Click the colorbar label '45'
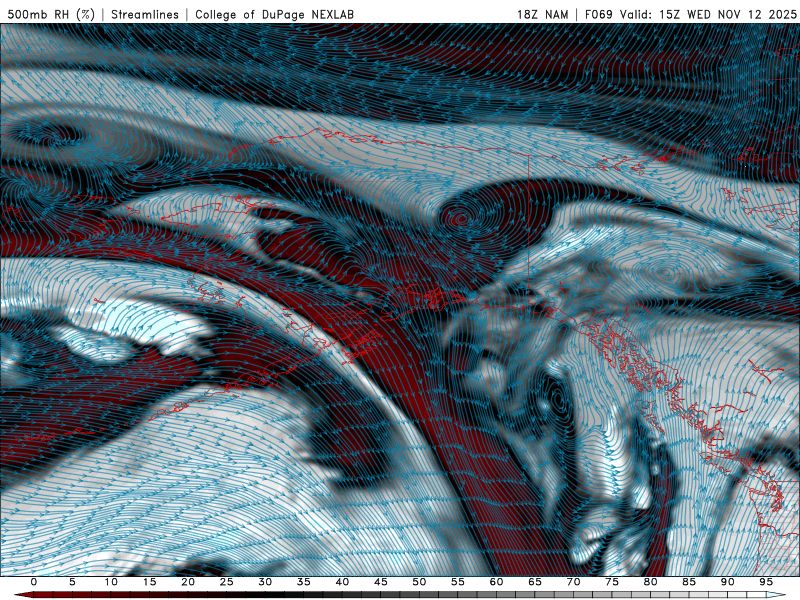This screenshot has height=600, width=800. [381, 582]
